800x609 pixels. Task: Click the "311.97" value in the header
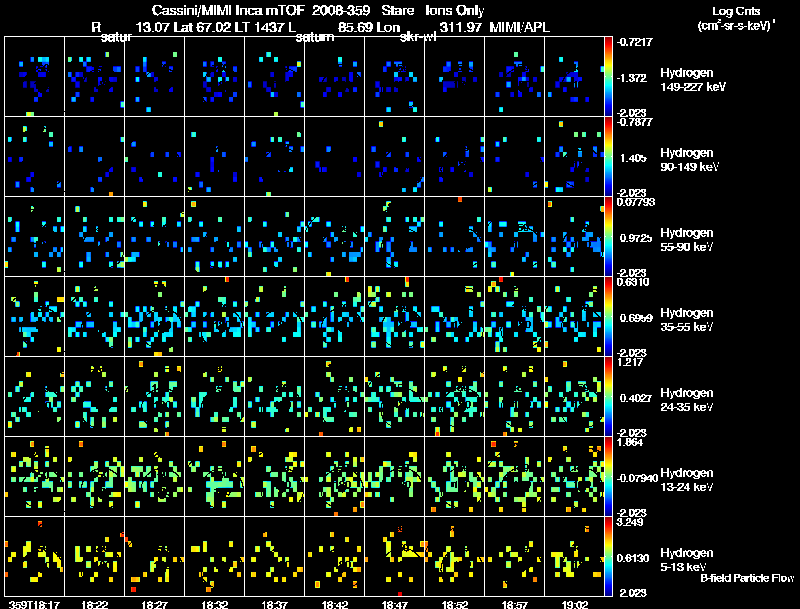460,28
